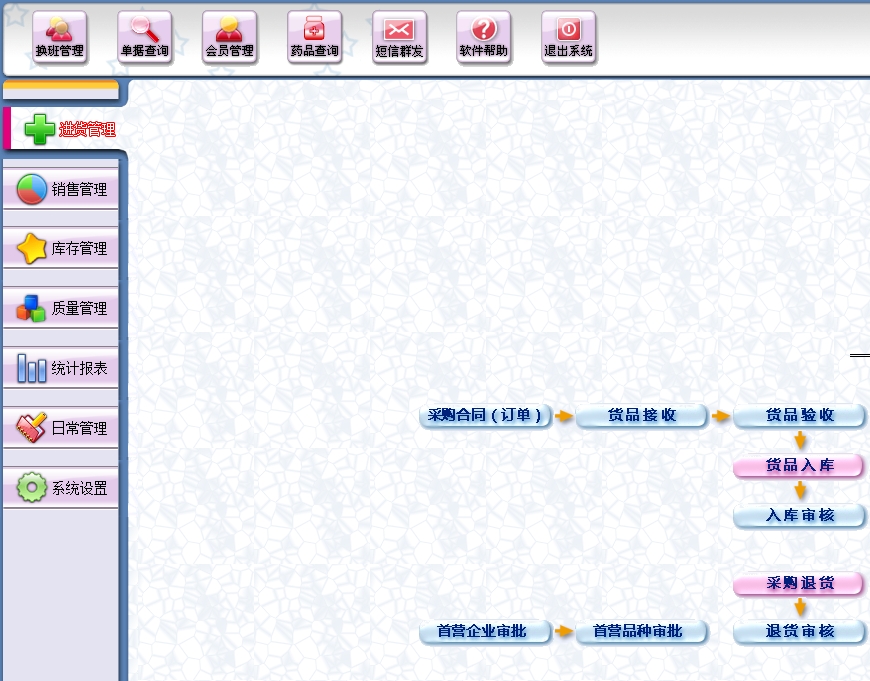The width and height of the screenshot is (870, 681).
Task: Open the 库存管理 star sidebar item
Action: 61,248
